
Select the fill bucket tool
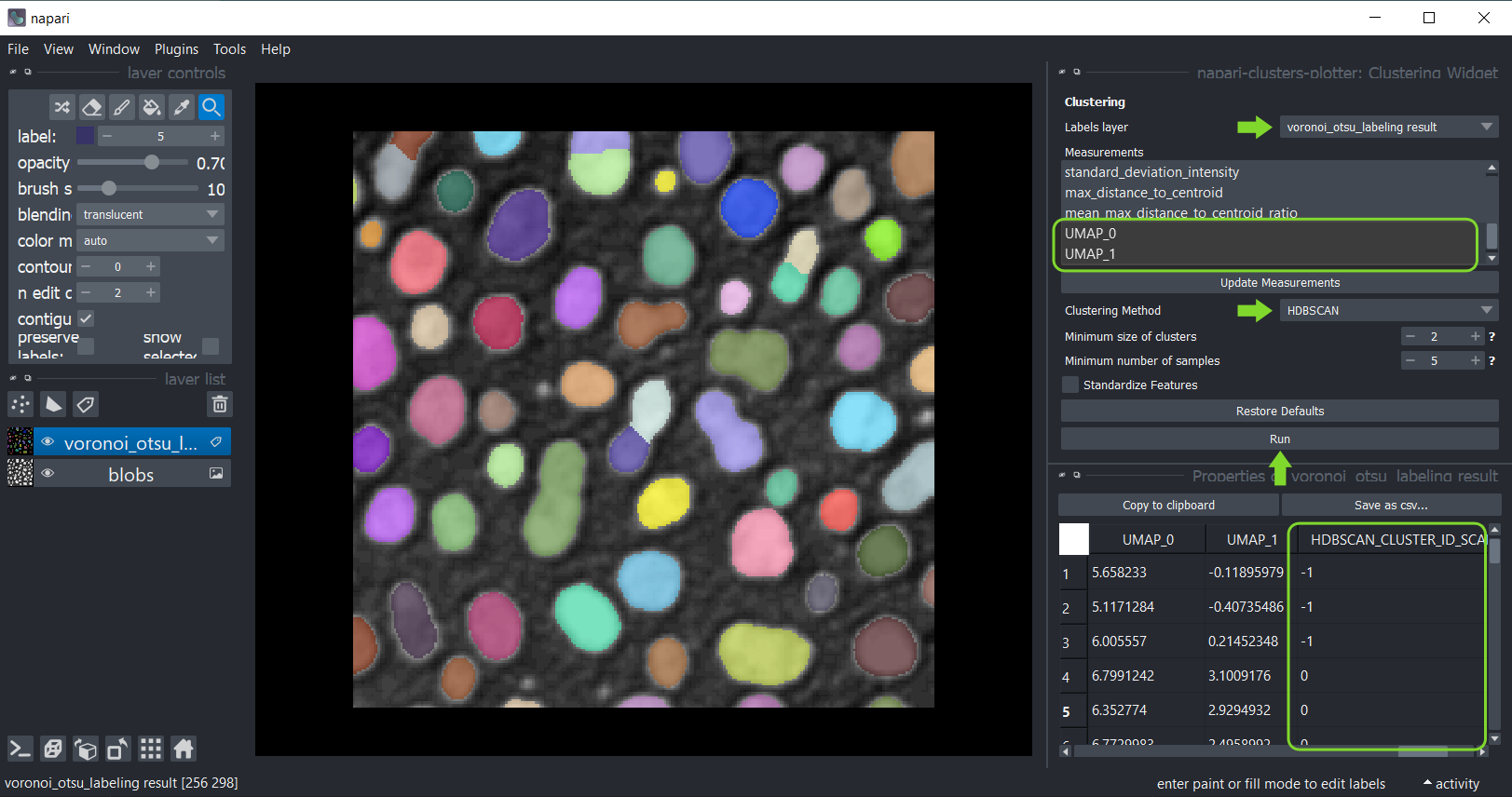click(152, 107)
